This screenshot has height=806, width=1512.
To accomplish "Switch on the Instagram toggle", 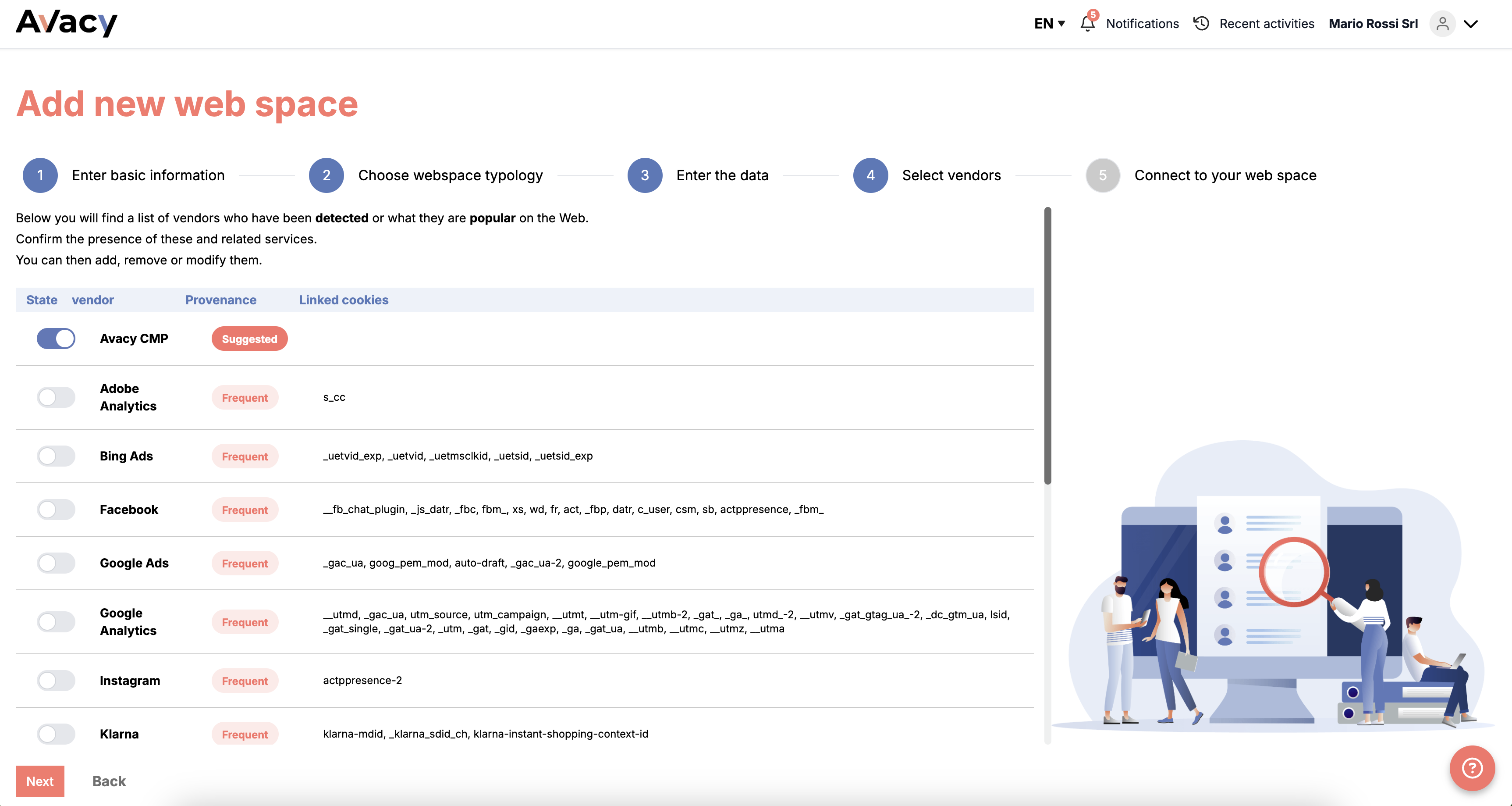I will point(56,680).
